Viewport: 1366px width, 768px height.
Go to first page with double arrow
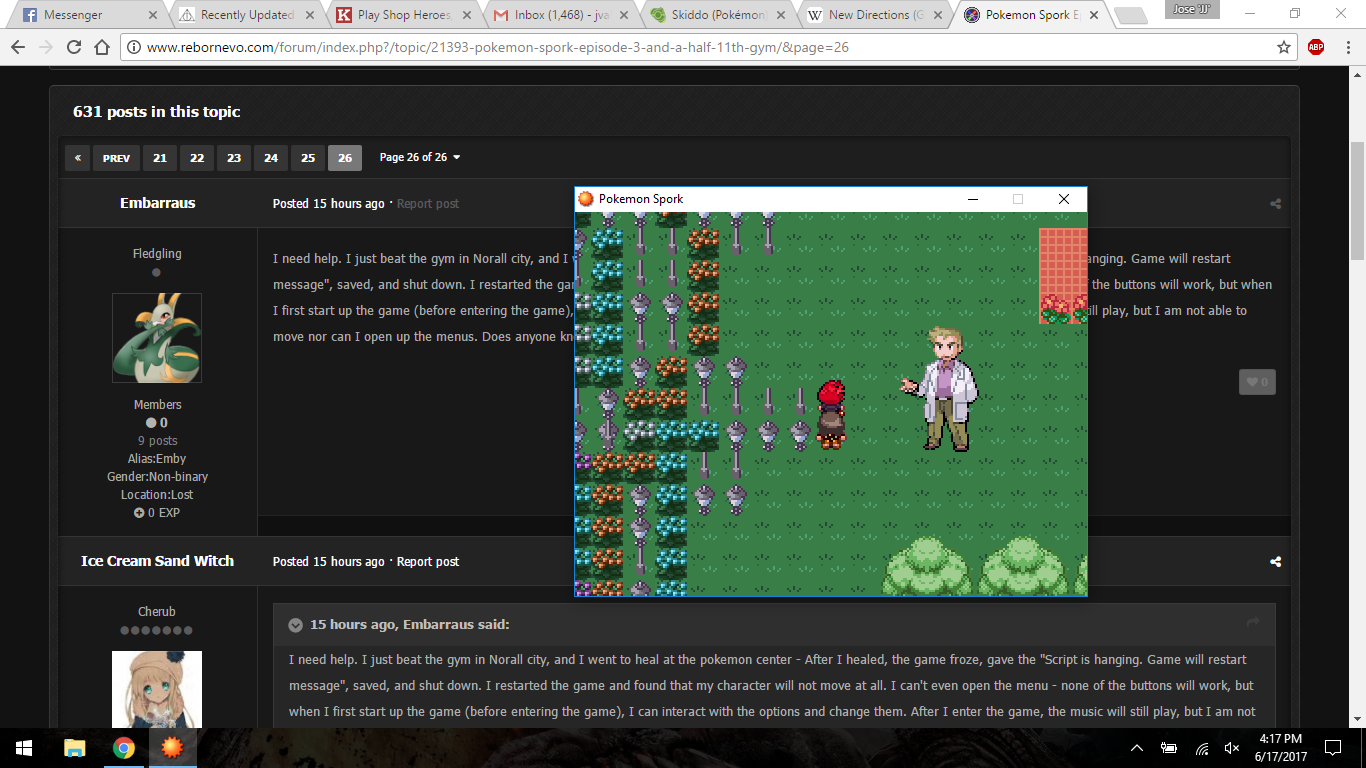coord(77,158)
